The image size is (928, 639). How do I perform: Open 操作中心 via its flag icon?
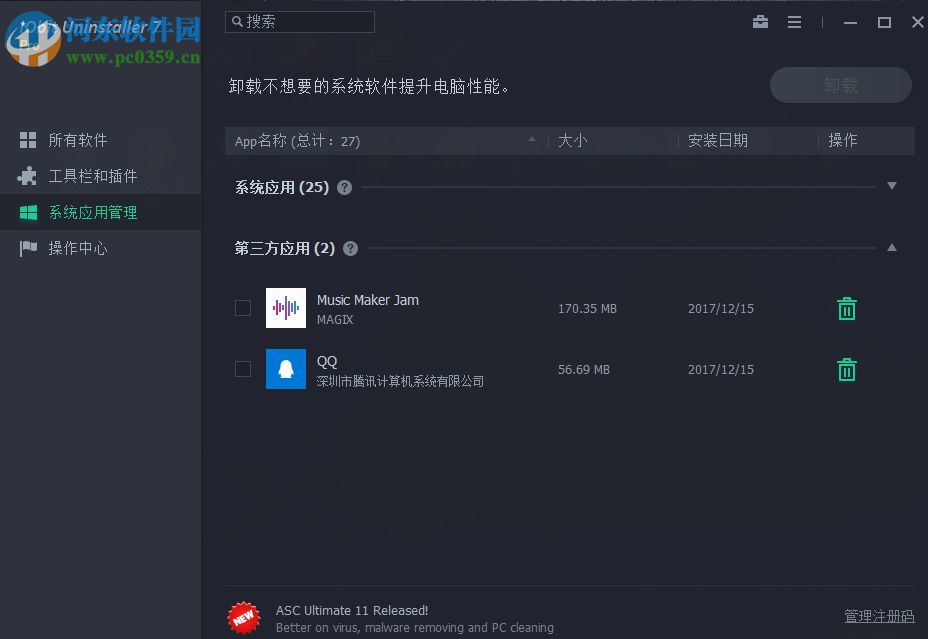click(x=25, y=247)
